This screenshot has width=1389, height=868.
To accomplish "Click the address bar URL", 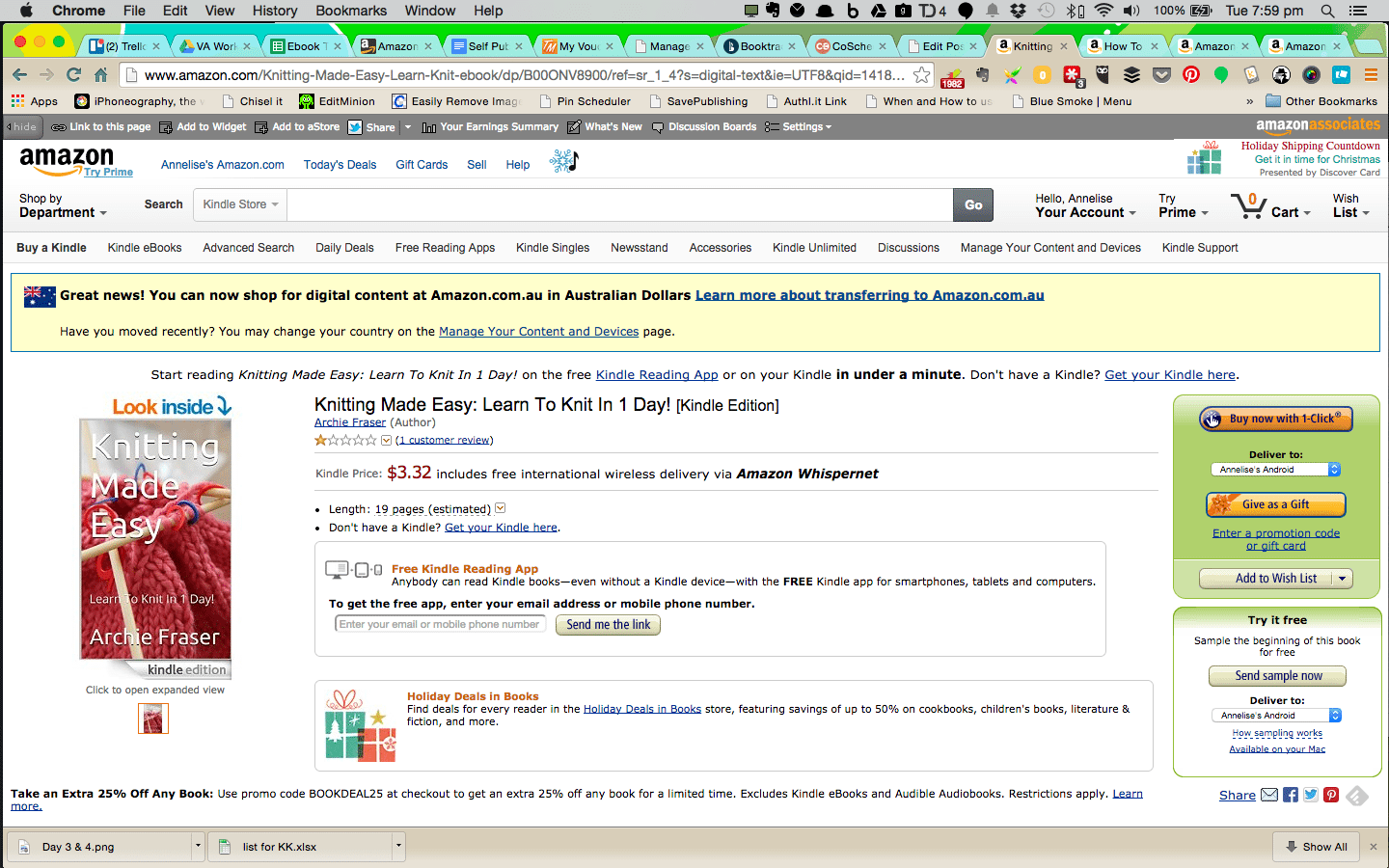I will 524,75.
